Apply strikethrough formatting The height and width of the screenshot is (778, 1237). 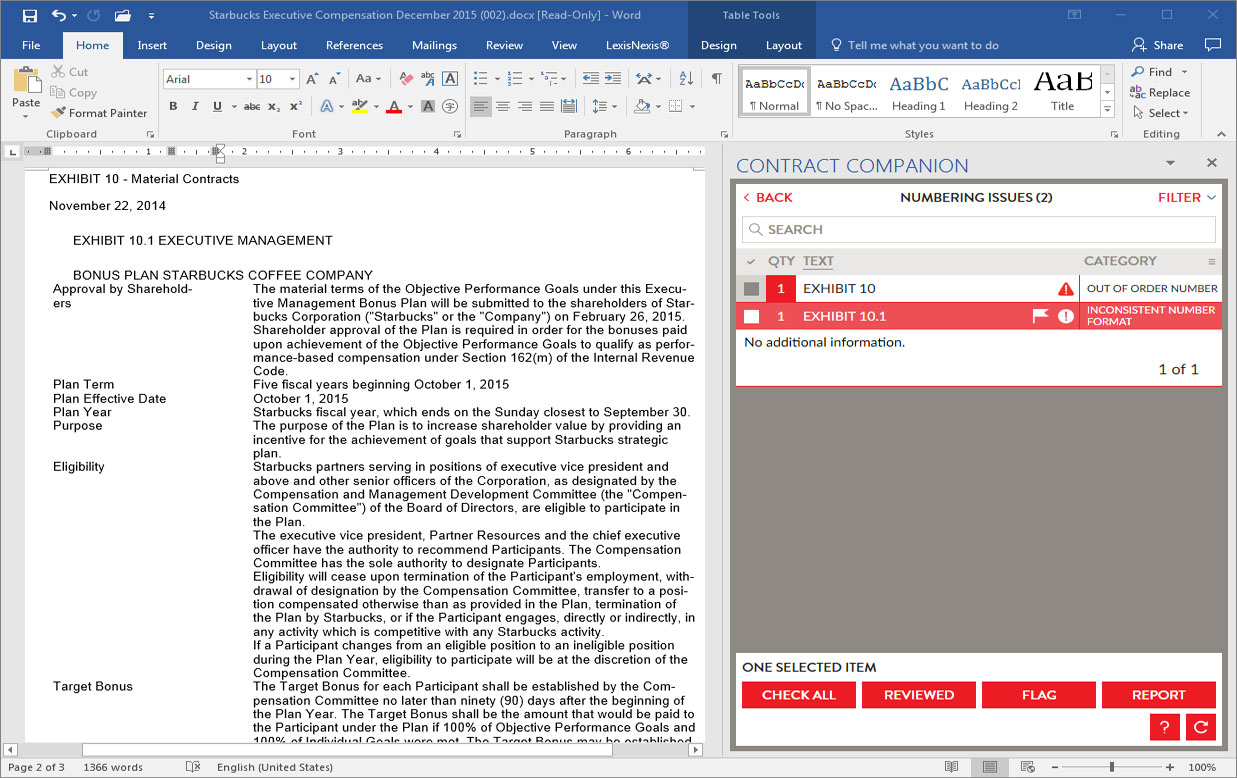(x=252, y=106)
